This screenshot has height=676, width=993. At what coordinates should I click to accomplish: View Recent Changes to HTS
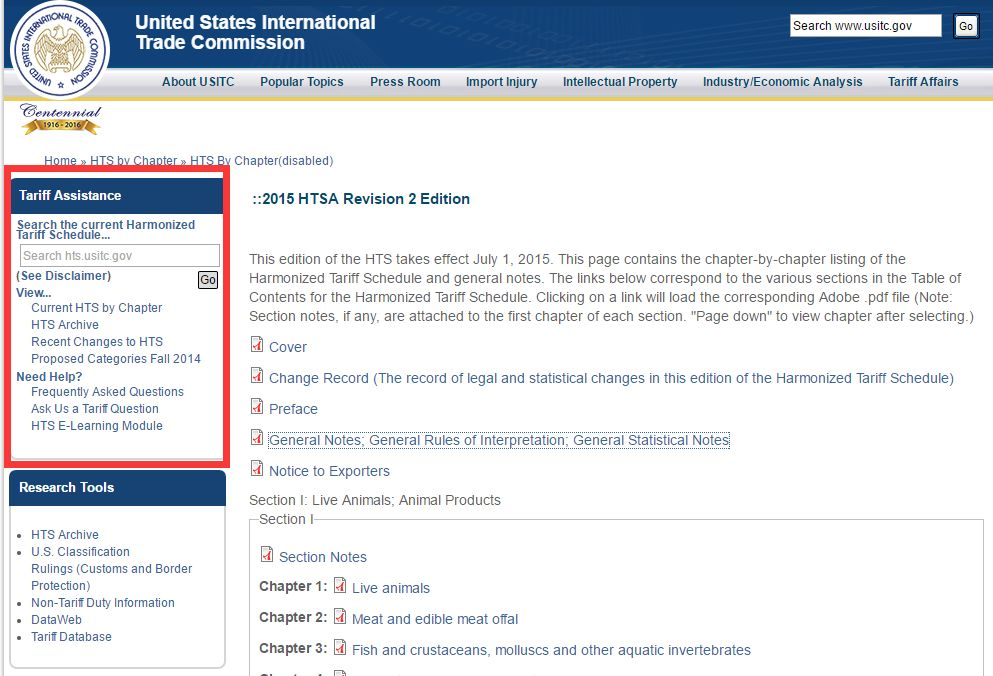[x=97, y=342]
